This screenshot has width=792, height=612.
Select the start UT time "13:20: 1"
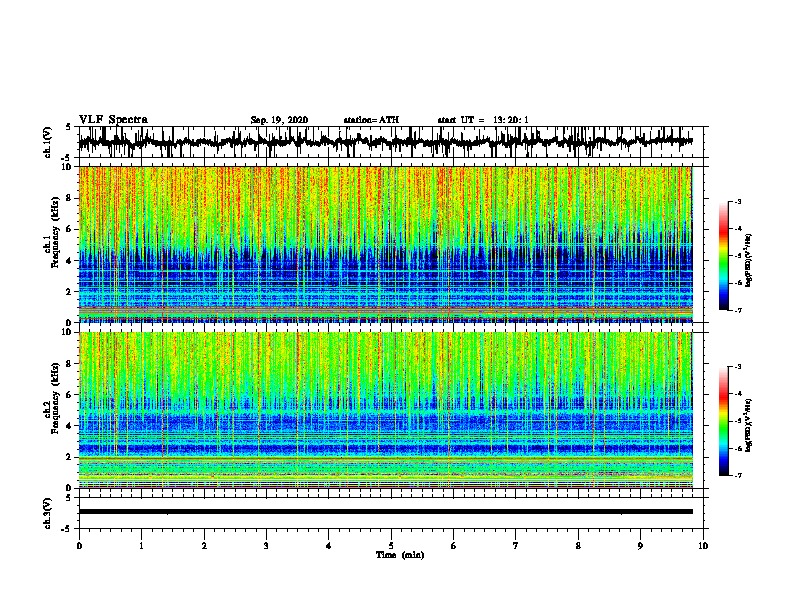click(511, 120)
